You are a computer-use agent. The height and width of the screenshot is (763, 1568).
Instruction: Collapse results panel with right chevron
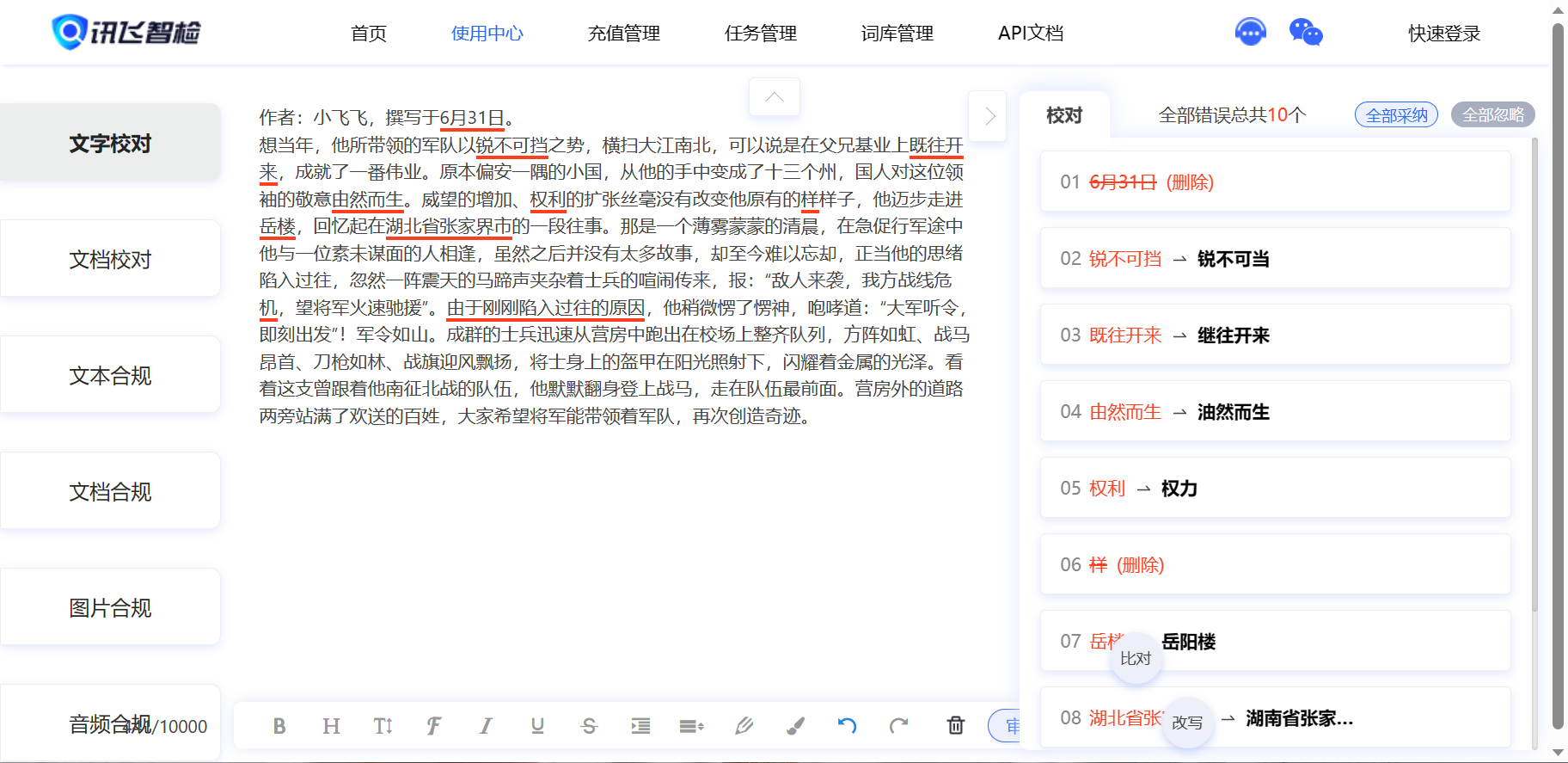click(x=988, y=115)
